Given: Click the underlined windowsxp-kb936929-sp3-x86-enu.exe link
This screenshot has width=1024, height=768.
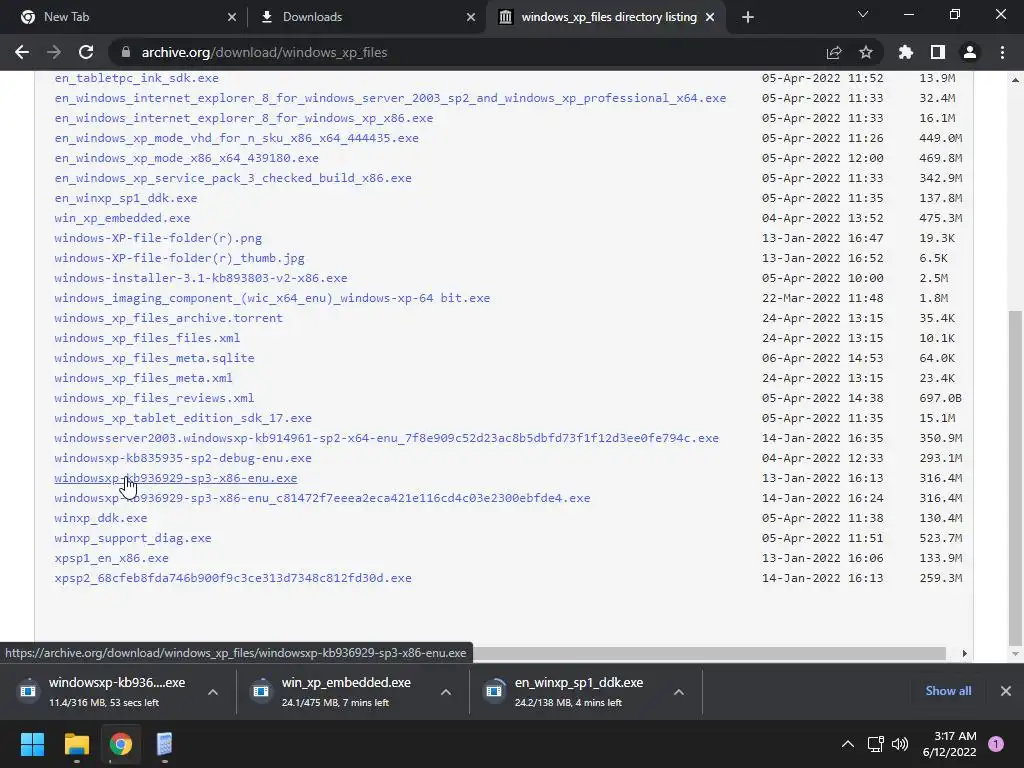Looking at the screenshot, I should click(x=176, y=478).
